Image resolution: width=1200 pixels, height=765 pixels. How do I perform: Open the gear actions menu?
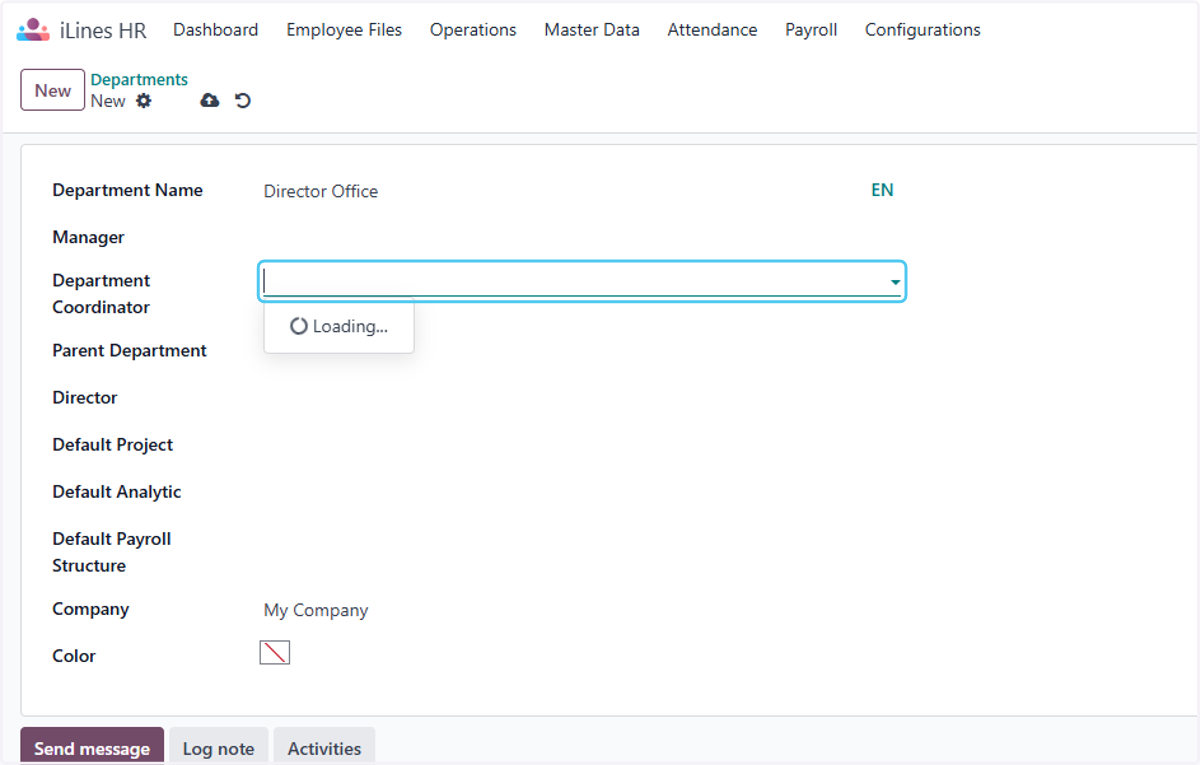(x=144, y=100)
